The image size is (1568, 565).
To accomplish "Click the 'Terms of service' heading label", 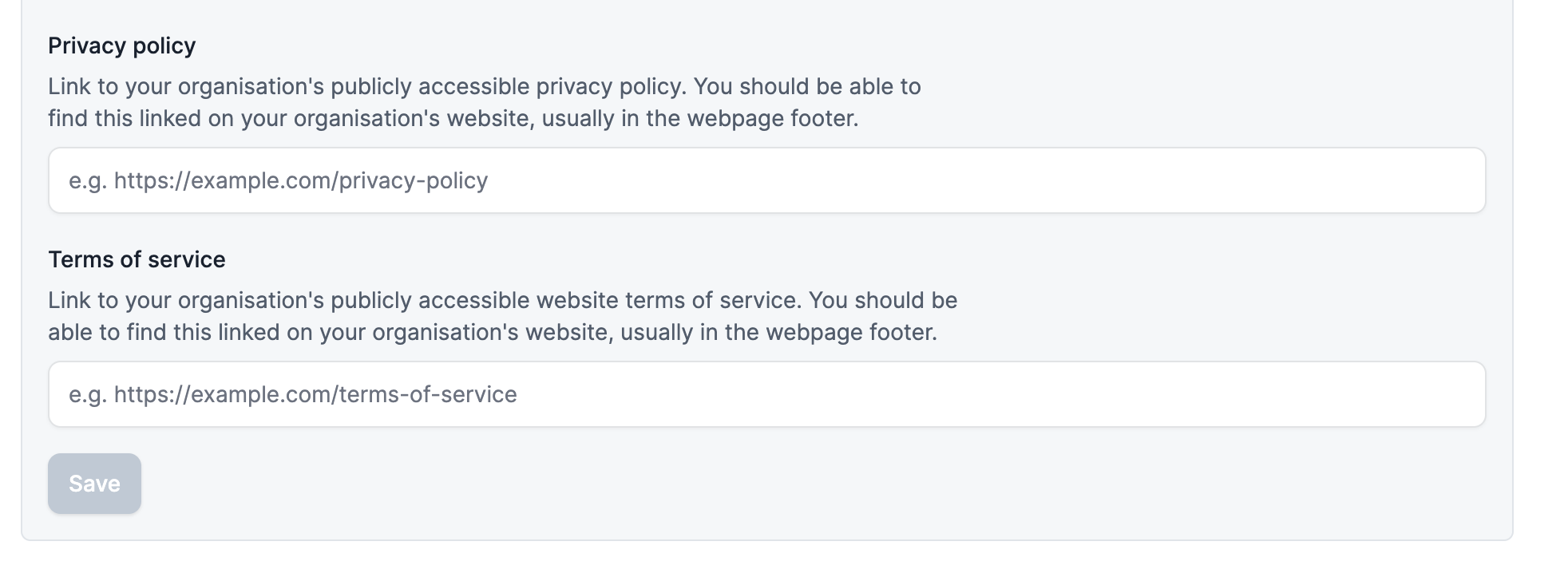I will pyautogui.click(x=137, y=259).
